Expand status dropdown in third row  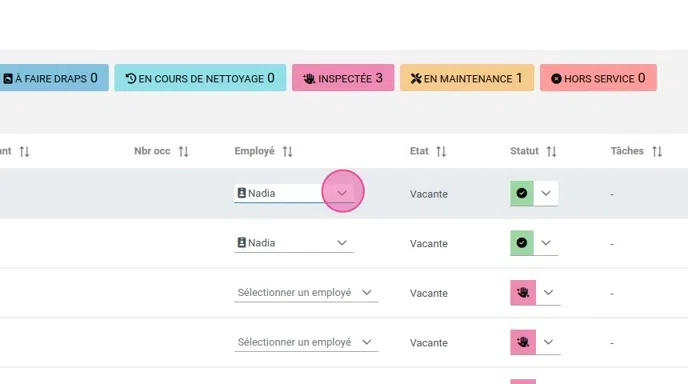coord(548,292)
